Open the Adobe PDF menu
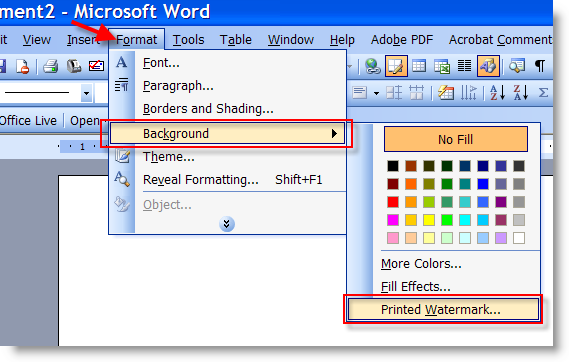This screenshot has width=569, height=362. tap(402, 40)
